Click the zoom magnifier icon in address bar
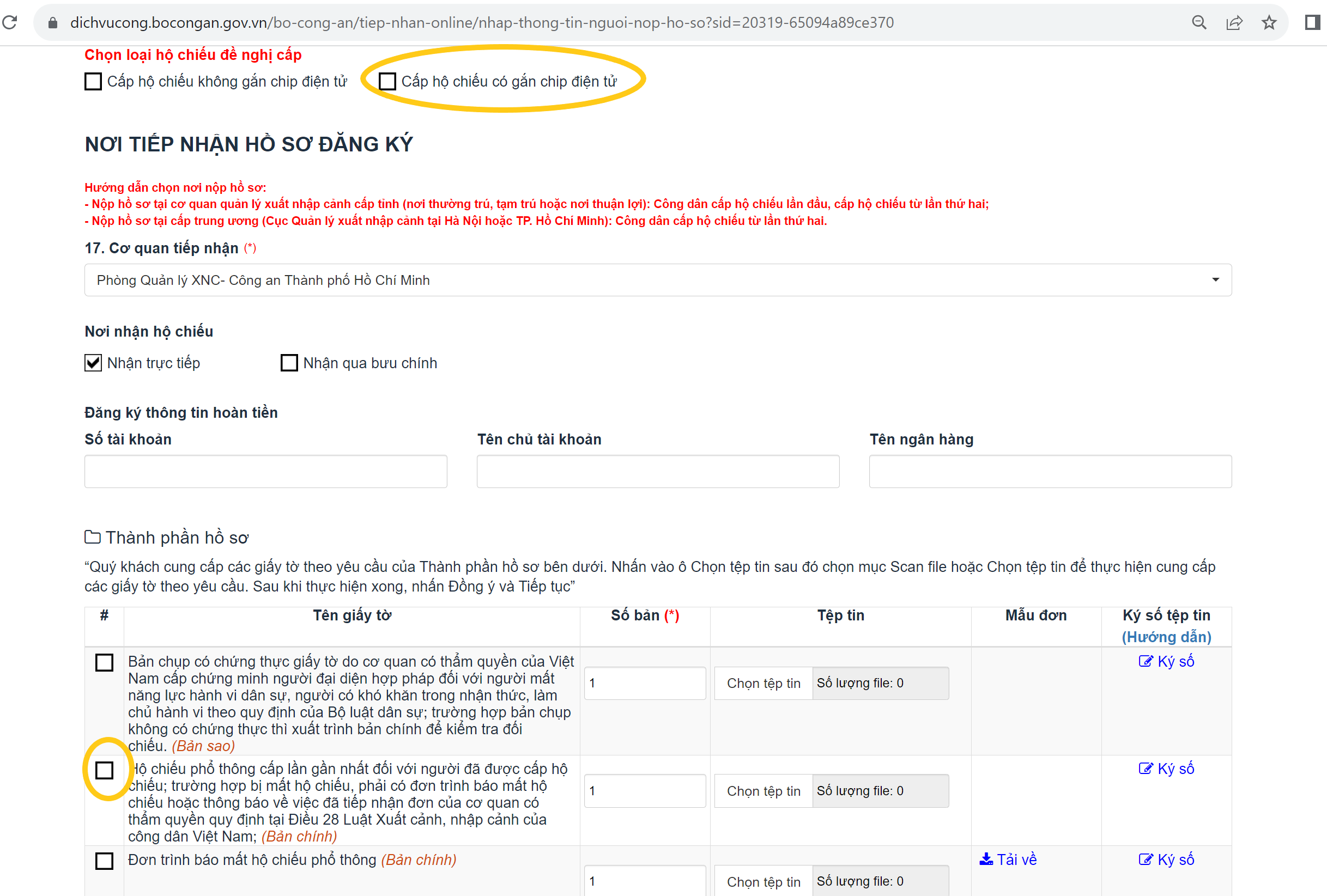 coord(1199,22)
